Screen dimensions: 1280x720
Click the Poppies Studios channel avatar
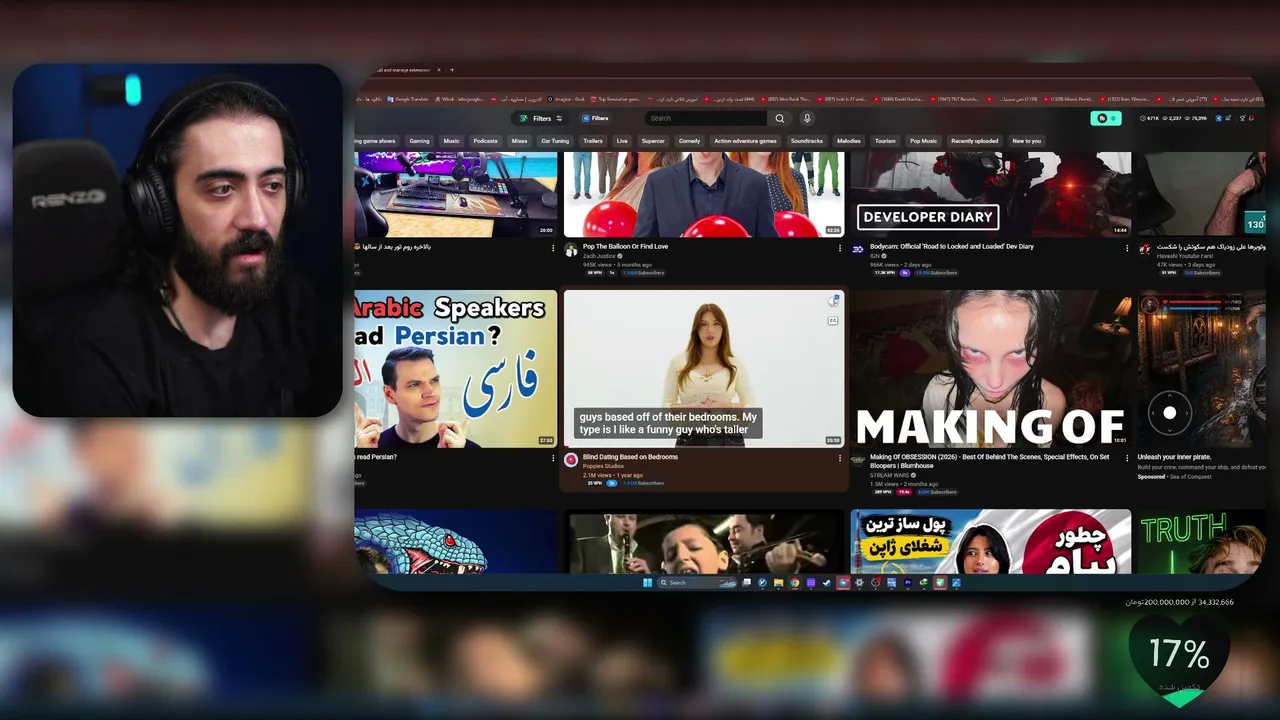pyautogui.click(x=571, y=460)
